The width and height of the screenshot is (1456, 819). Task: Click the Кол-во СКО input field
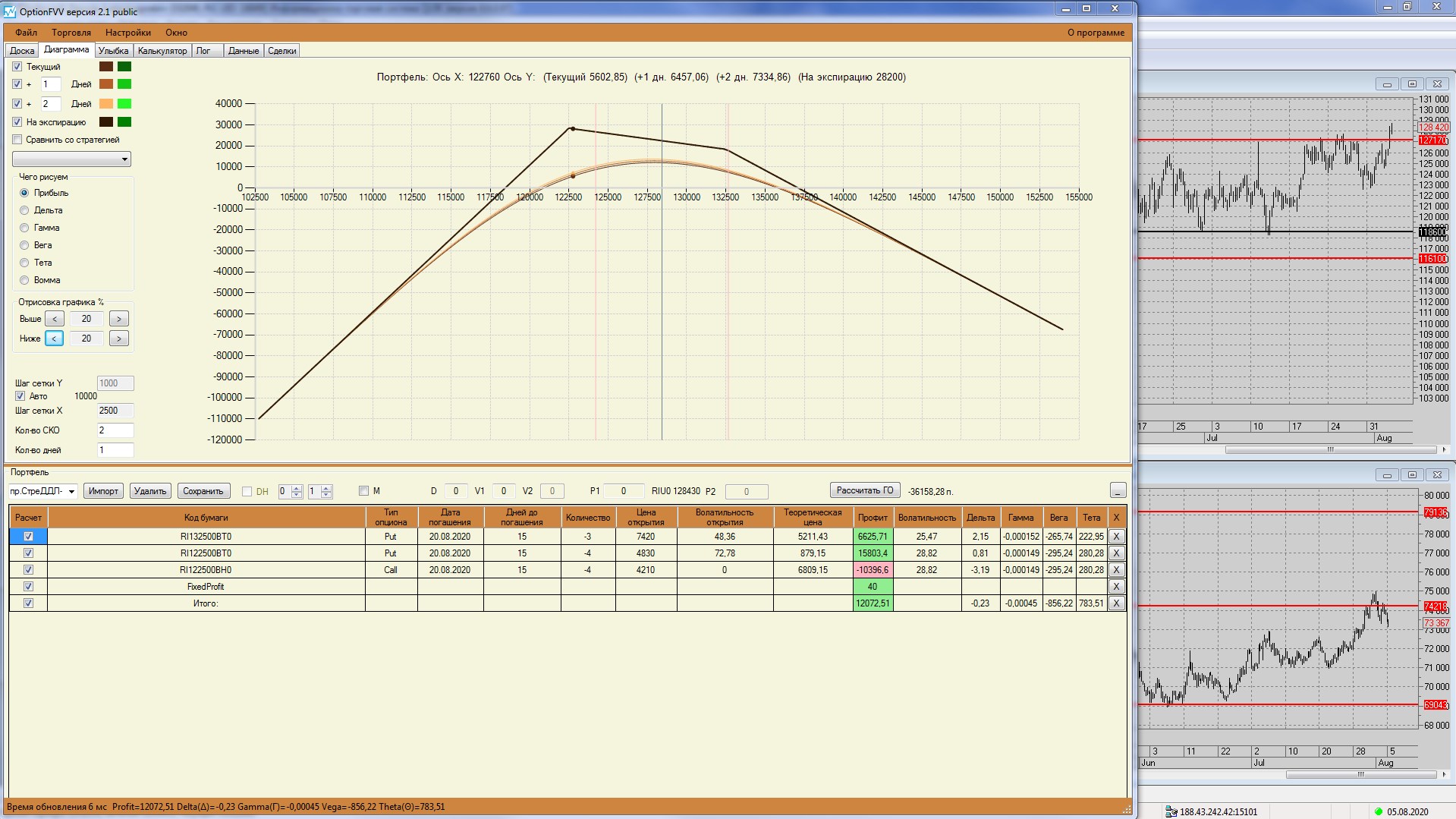click(x=115, y=430)
